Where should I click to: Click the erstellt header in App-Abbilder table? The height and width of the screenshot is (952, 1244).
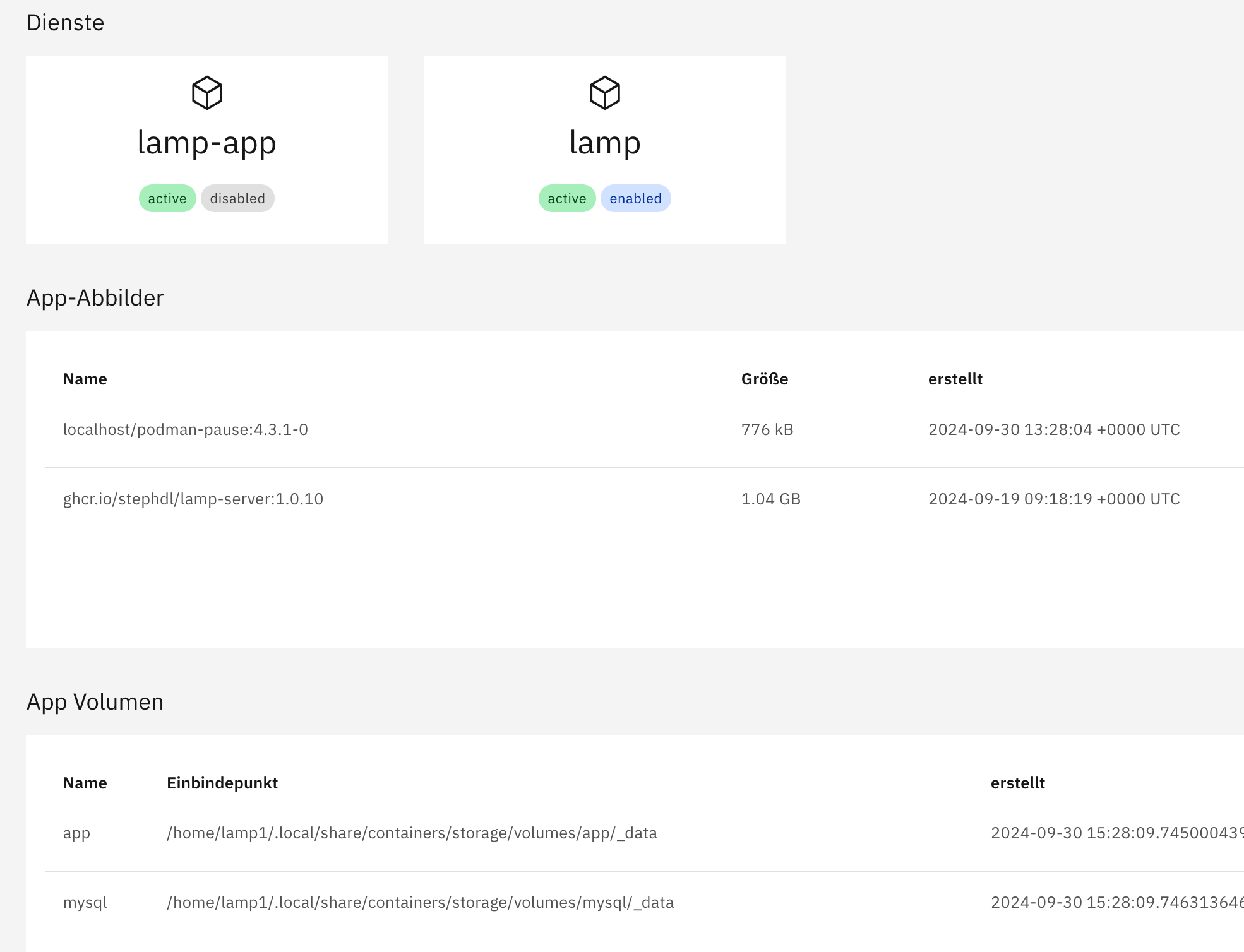[955, 379]
